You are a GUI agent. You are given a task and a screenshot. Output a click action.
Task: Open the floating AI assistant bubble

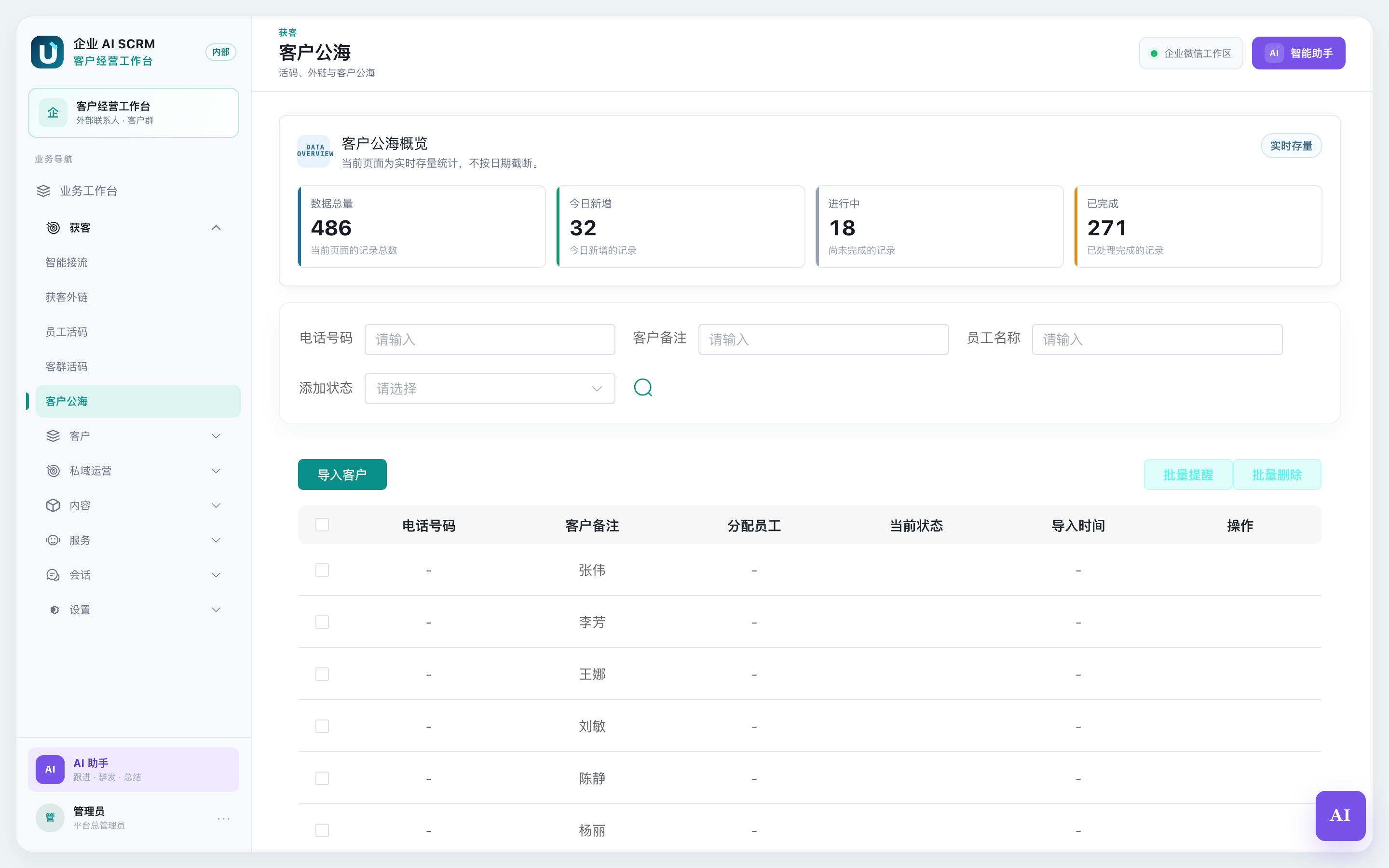click(1340, 815)
